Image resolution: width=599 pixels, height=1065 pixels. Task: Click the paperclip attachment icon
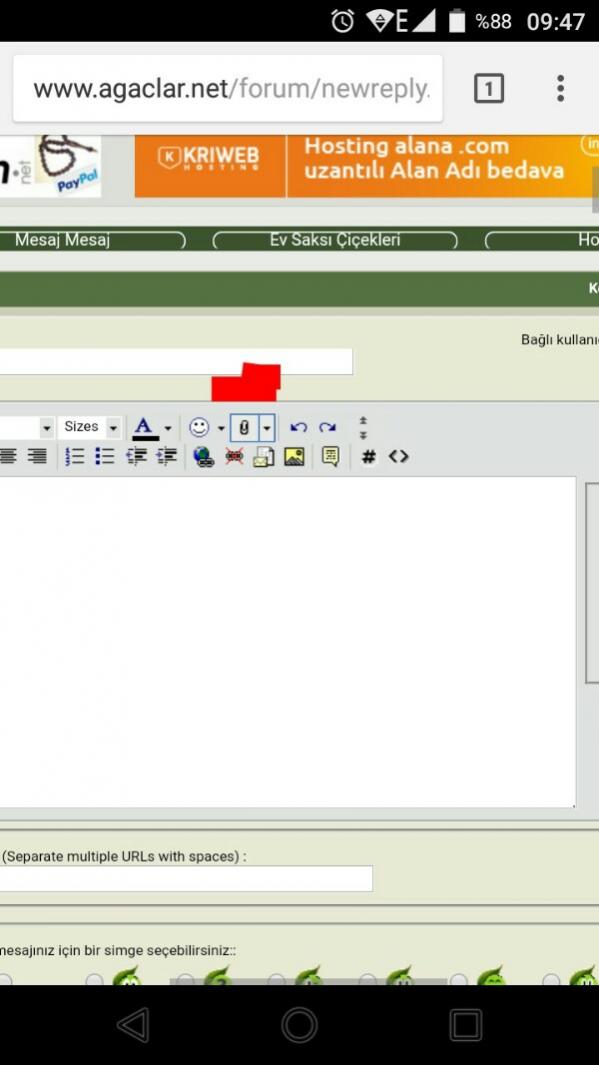point(244,427)
